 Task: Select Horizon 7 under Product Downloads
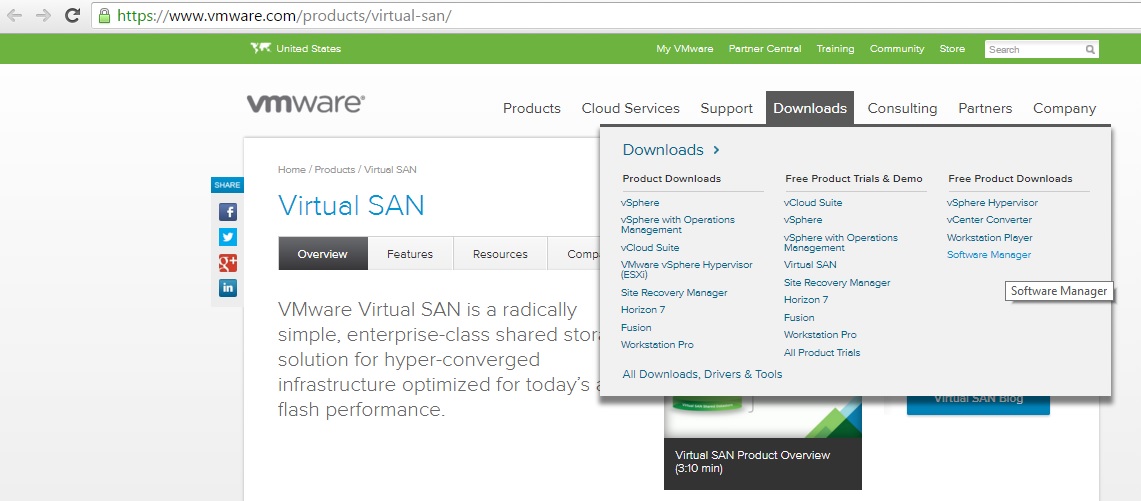(x=643, y=309)
